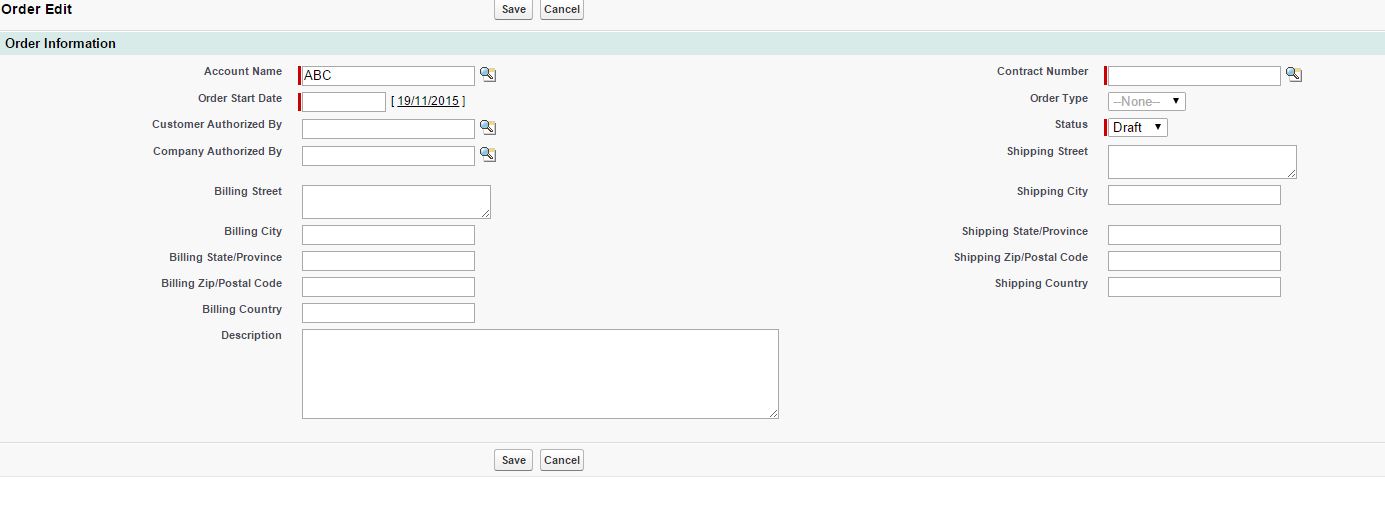The height and width of the screenshot is (505, 1385).
Task: Focus the Billing Street text area
Action: (x=396, y=202)
